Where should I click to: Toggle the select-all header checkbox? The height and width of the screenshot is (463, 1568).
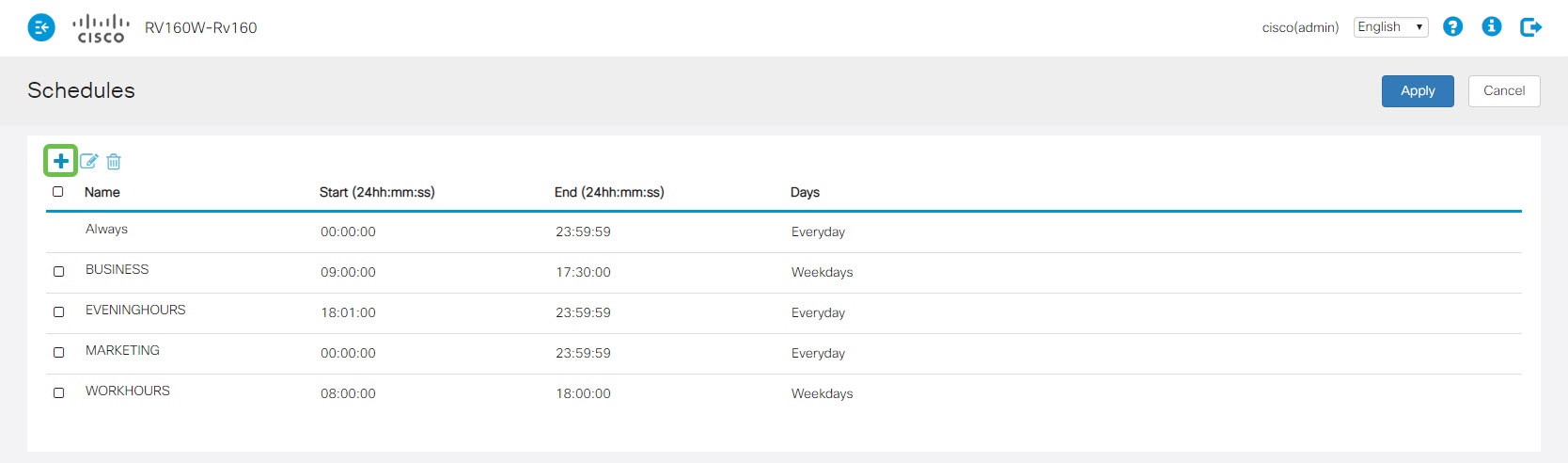[x=58, y=192]
